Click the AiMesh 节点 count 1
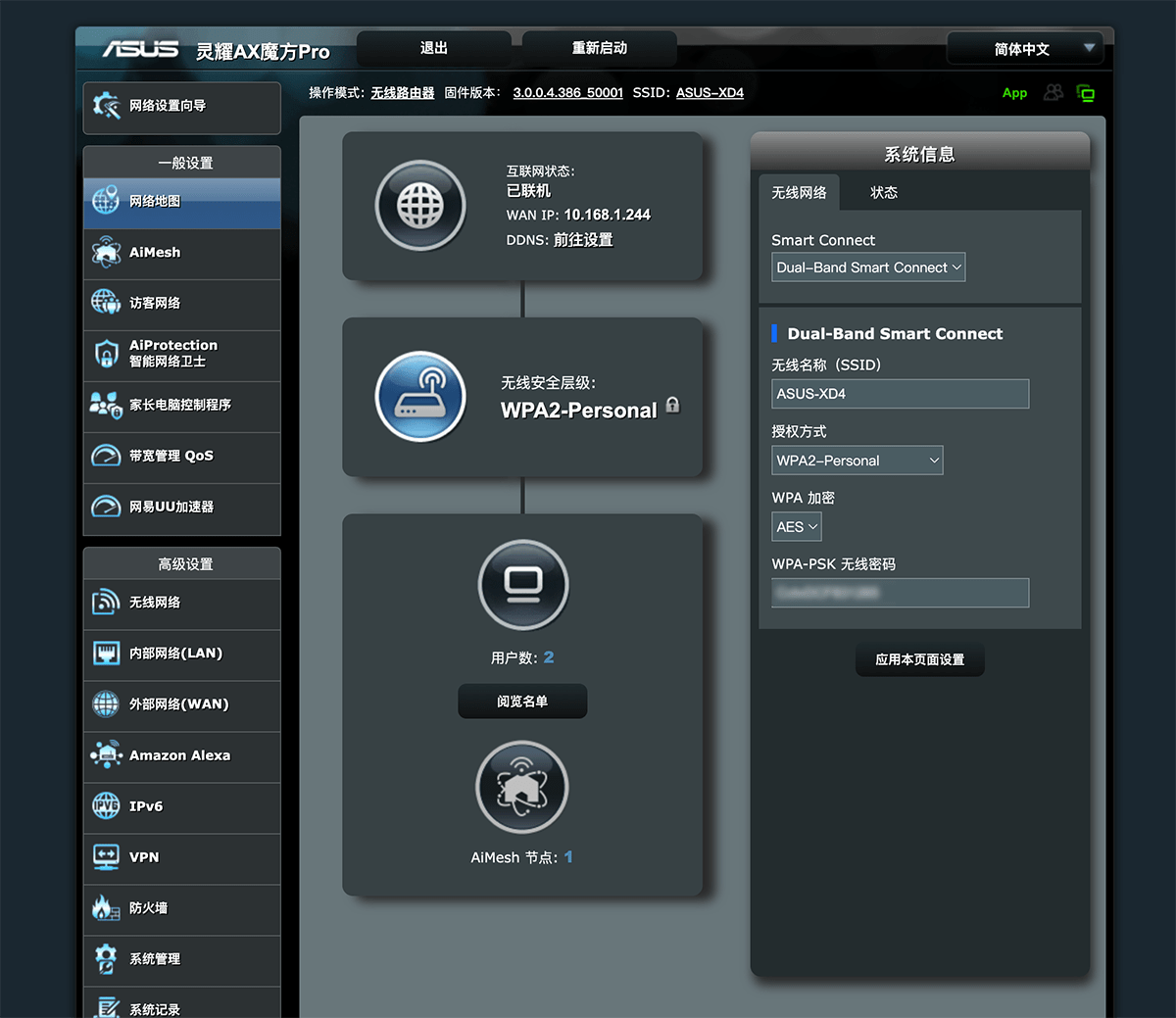1176x1018 pixels. [x=568, y=857]
